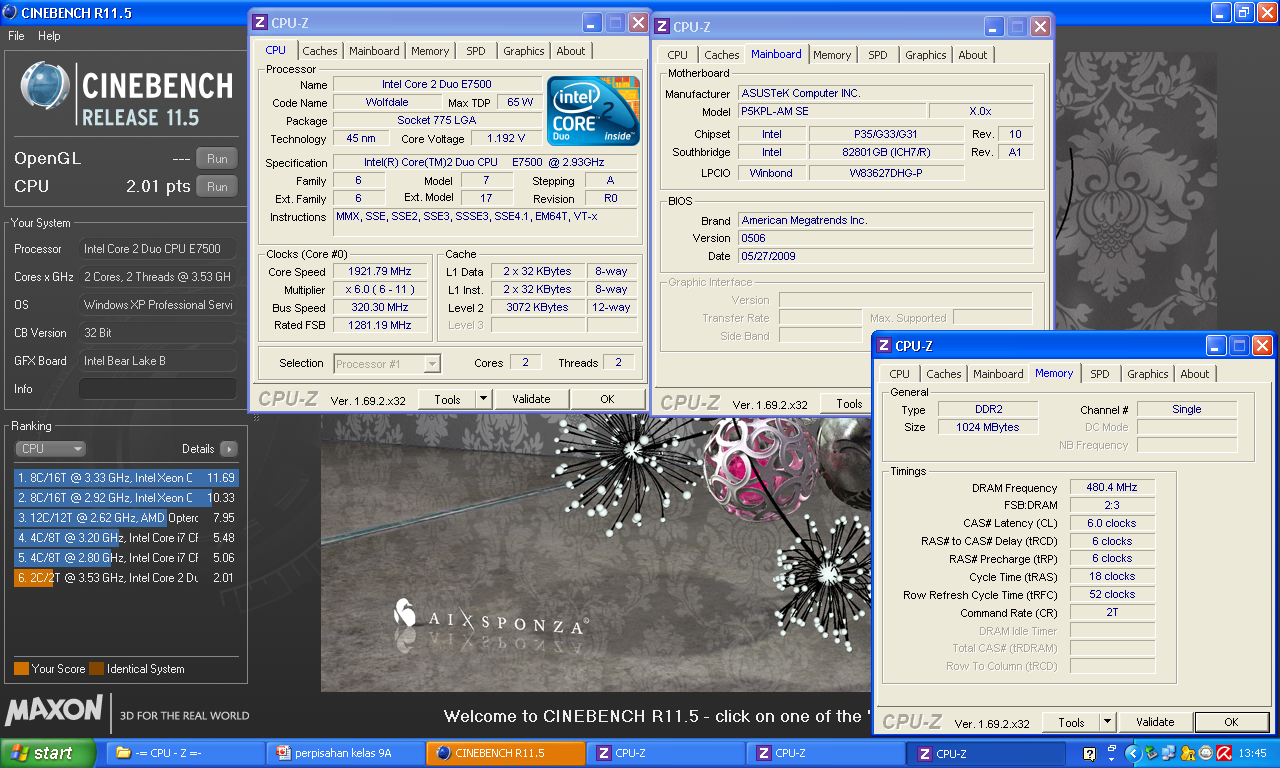Click the Z icon of the Memory window
The image size is (1280, 768).
coord(884,346)
